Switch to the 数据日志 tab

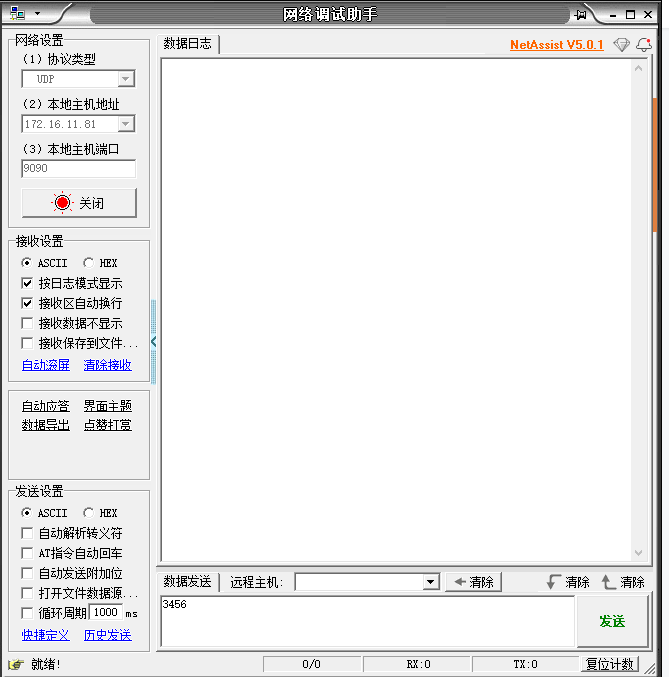tap(188, 44)
